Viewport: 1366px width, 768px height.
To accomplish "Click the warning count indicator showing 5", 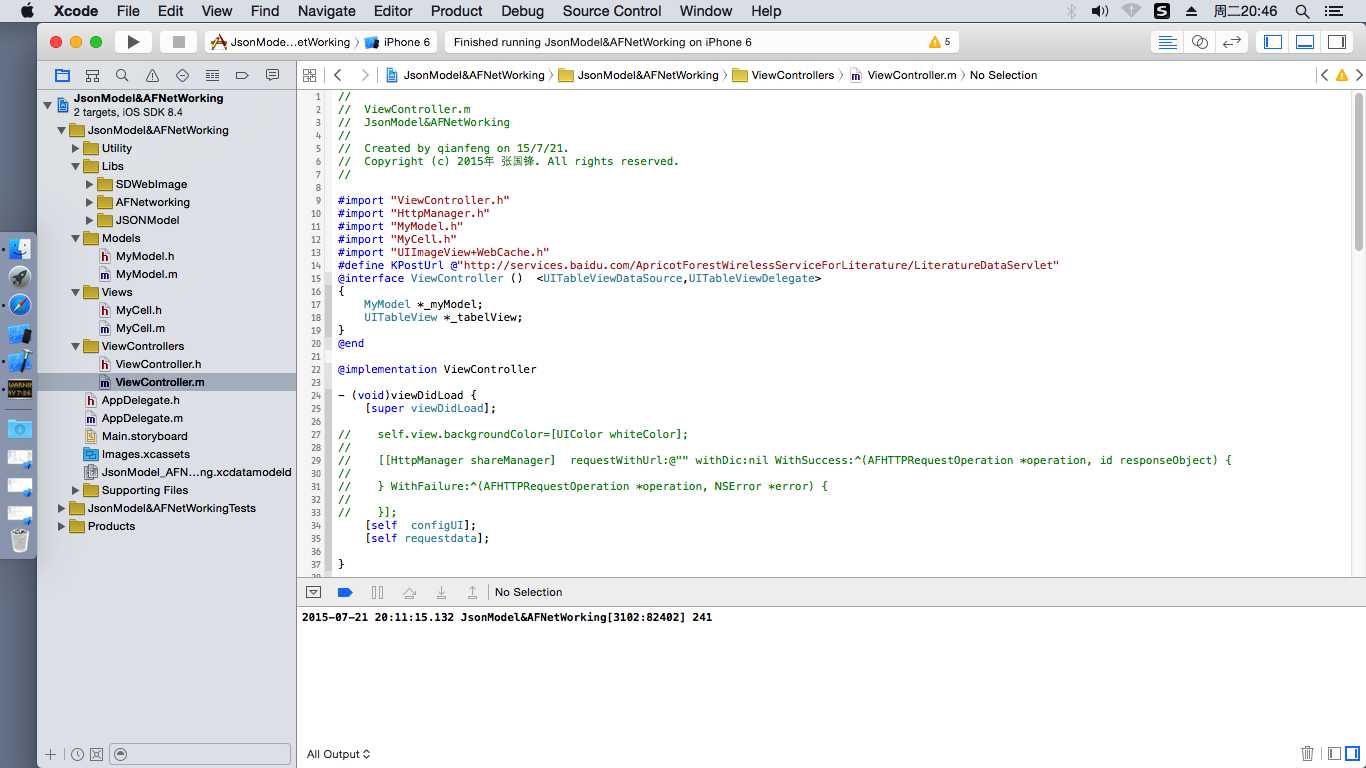I will point(940,42).
